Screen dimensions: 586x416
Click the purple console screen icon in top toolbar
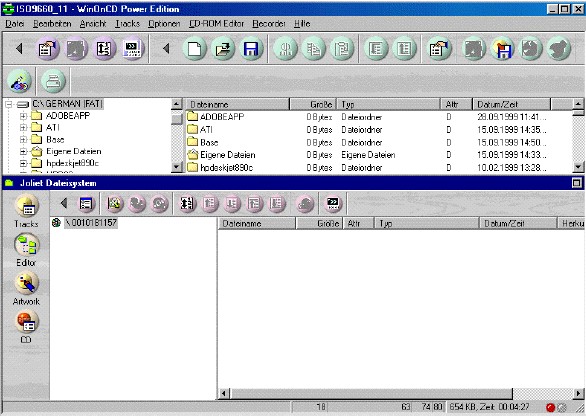pyautogui.click(x=132, y=49)
